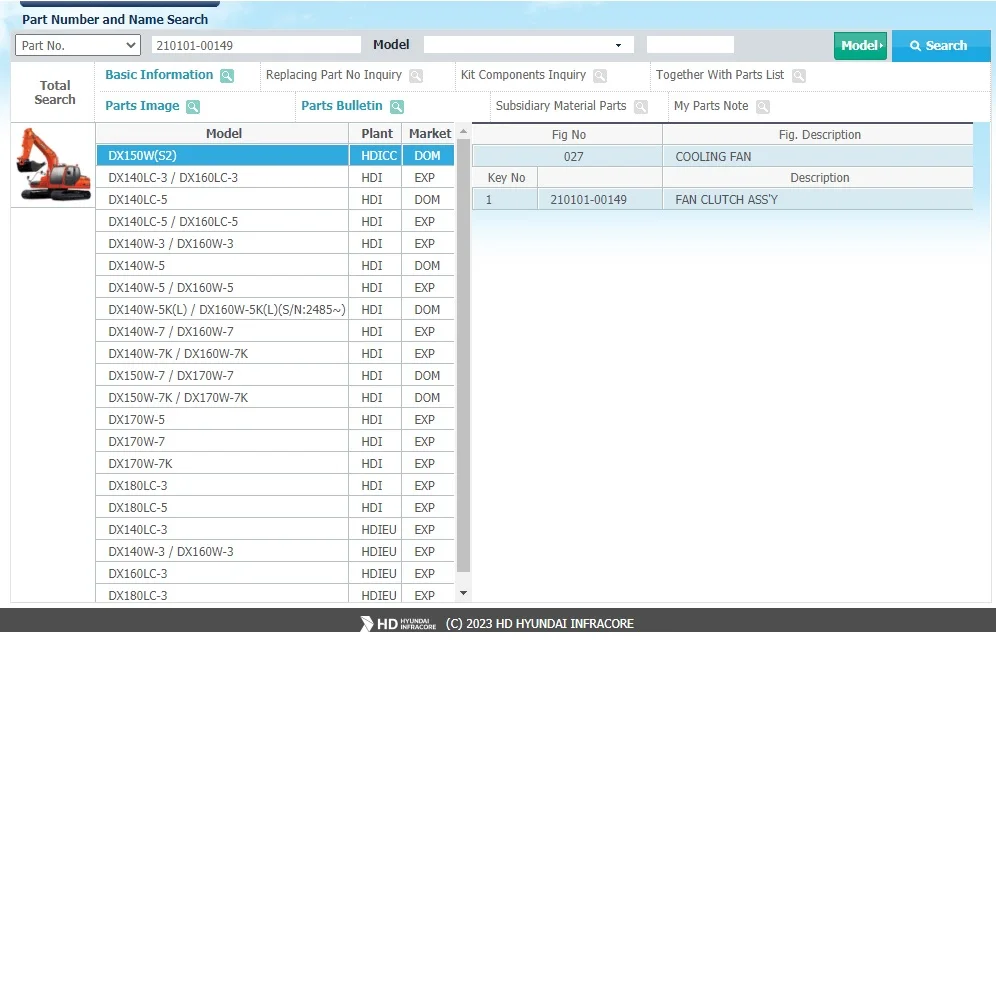Select the DX170W-7 model row
Screen dimensions: 996x996
pyautogui.click(x=275, y=442)
